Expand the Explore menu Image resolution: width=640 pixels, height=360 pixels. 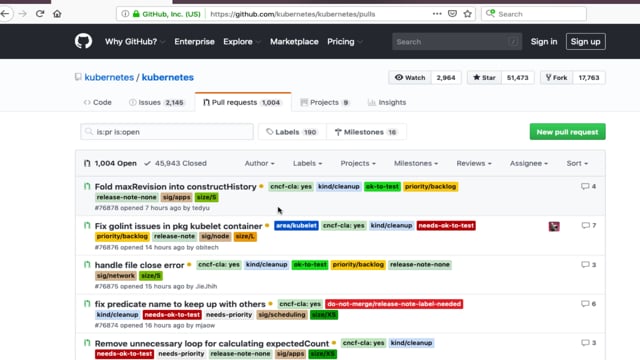(x=242, y=42)
